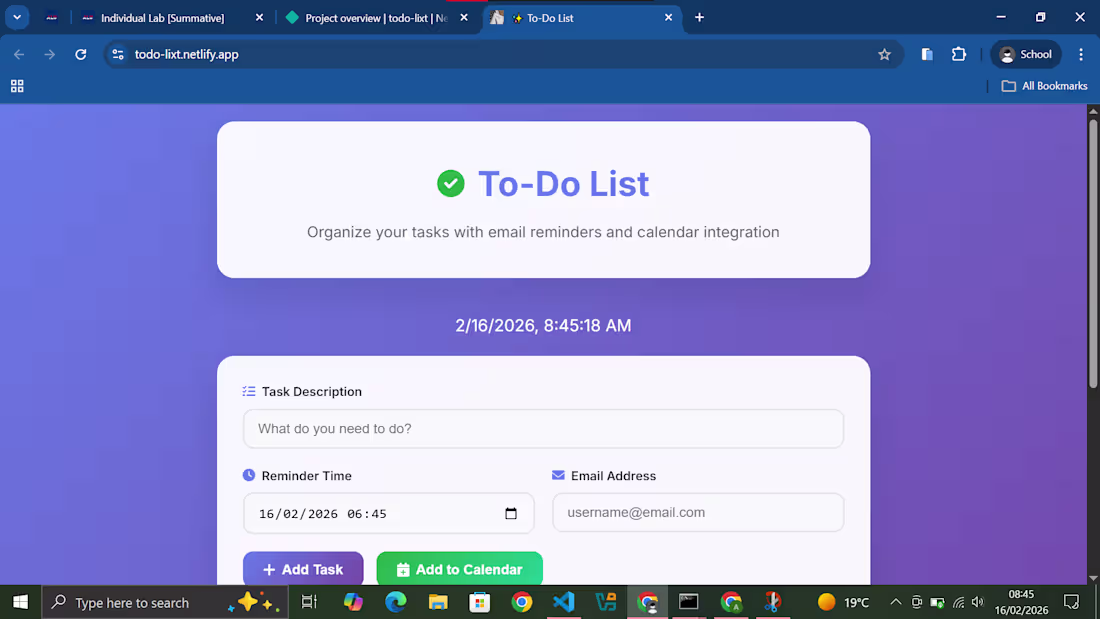Focus the Task Description input field
The image size is (1100, 619).
[x=543, y=429]
